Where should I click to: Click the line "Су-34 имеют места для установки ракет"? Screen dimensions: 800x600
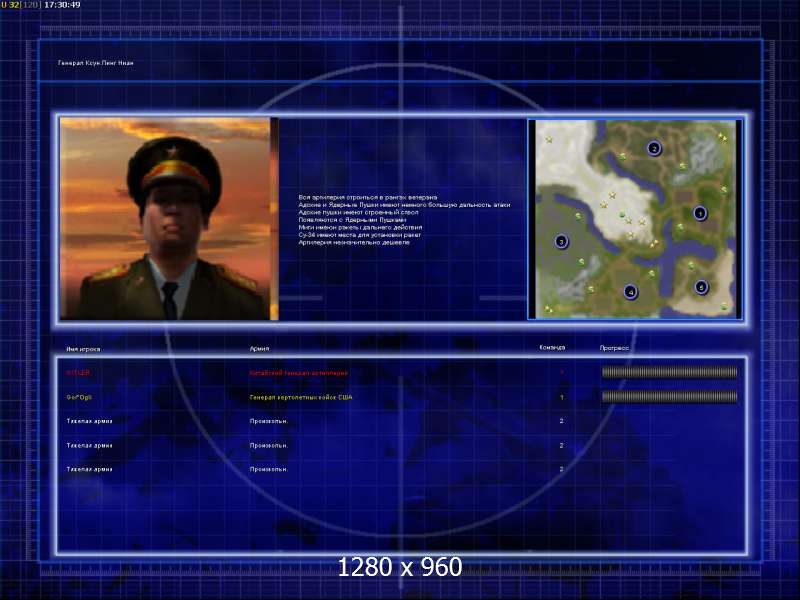coord(360,235)
